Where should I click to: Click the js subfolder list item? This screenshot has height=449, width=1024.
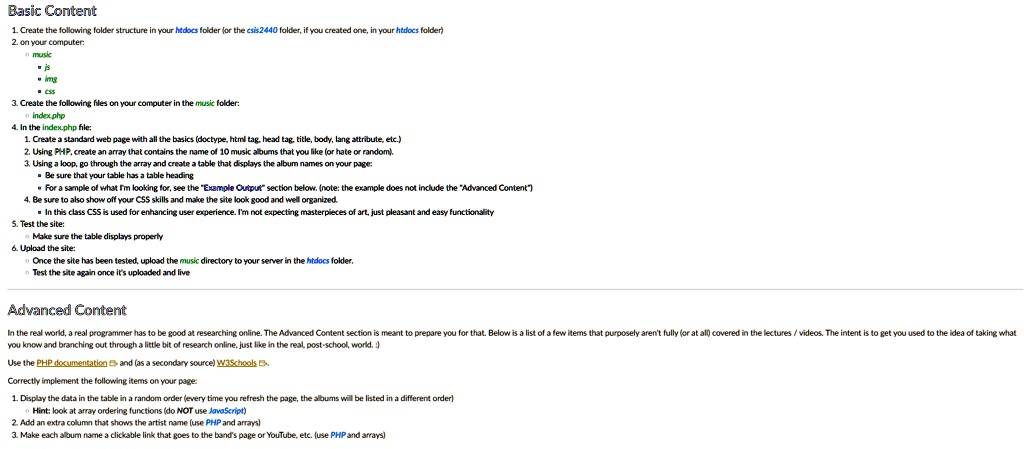click(x=48, y=67)
